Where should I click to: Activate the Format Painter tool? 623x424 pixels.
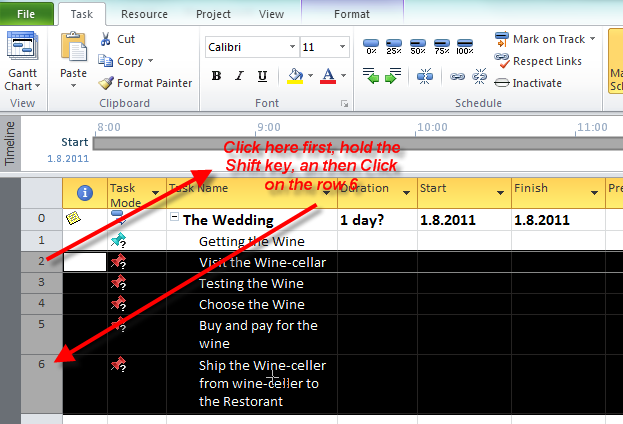[146, 83]
